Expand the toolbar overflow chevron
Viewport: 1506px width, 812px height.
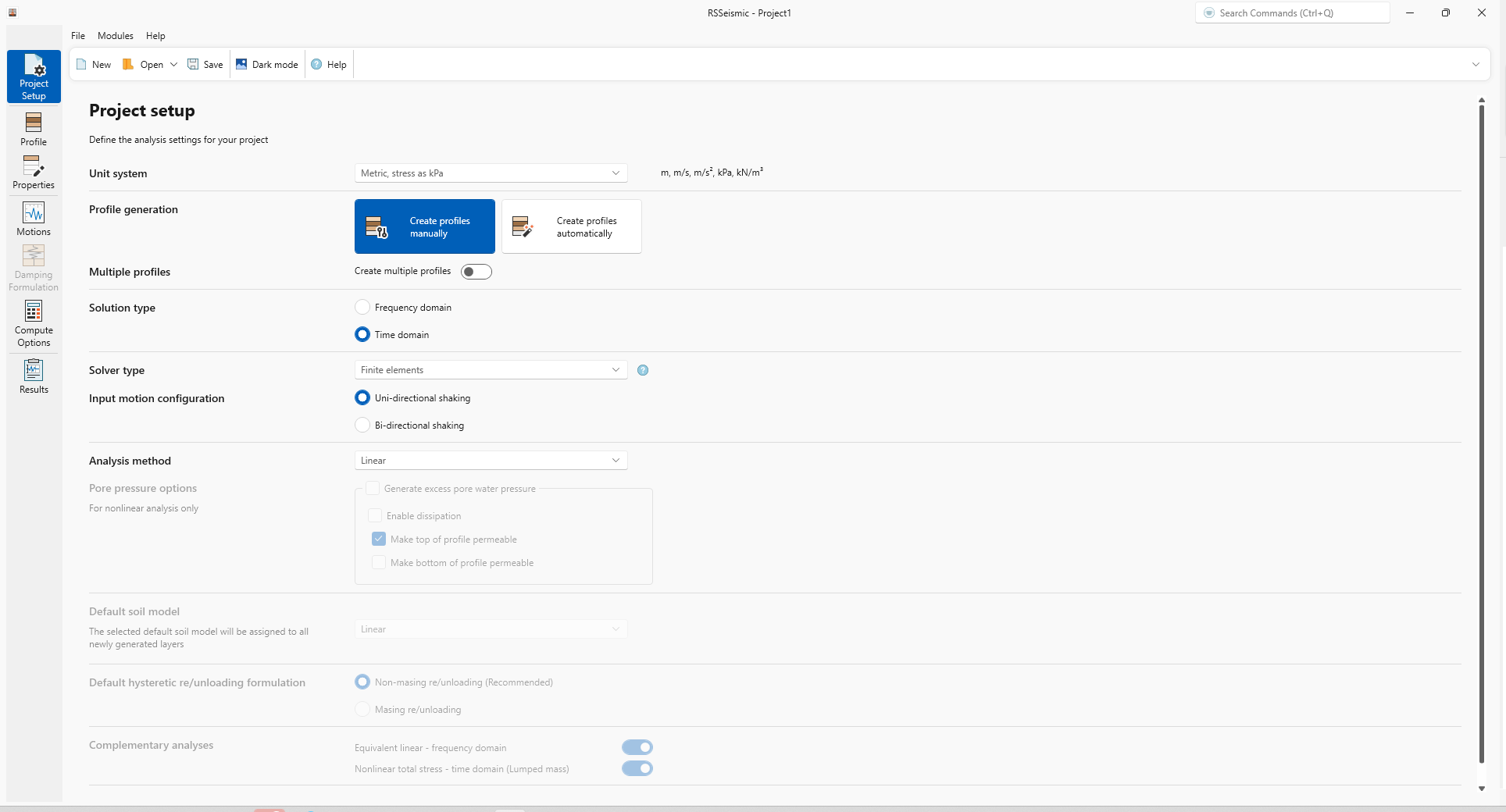[x=1476, y=65]
